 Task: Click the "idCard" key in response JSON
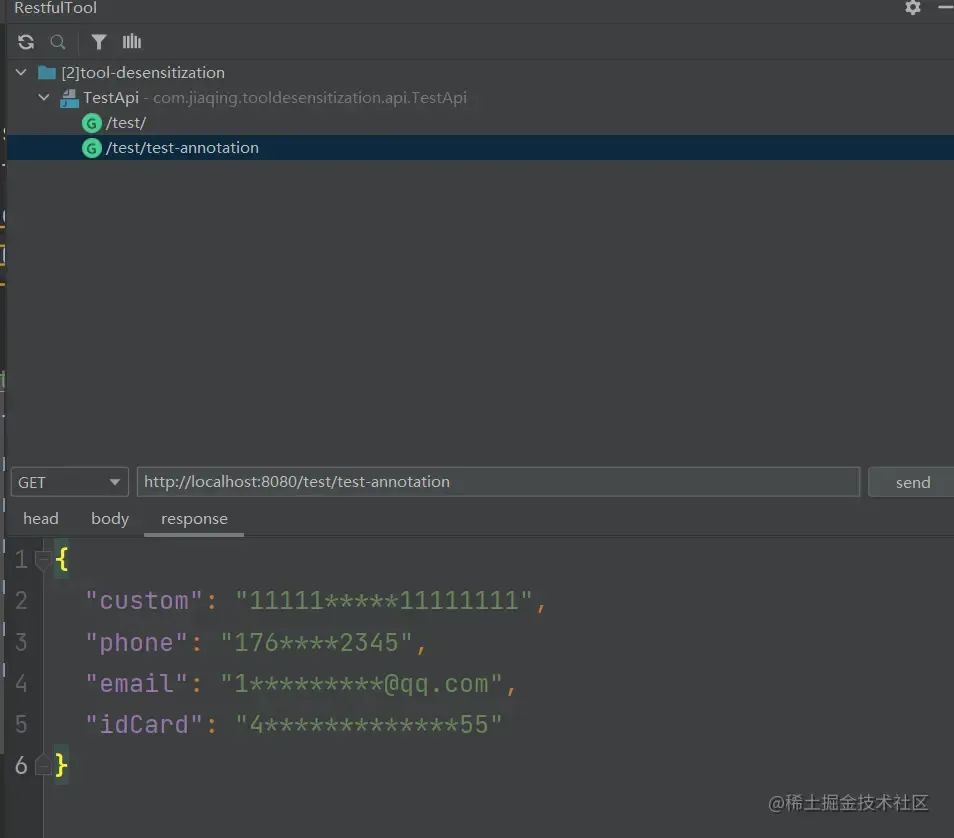[x=144, y=725]
